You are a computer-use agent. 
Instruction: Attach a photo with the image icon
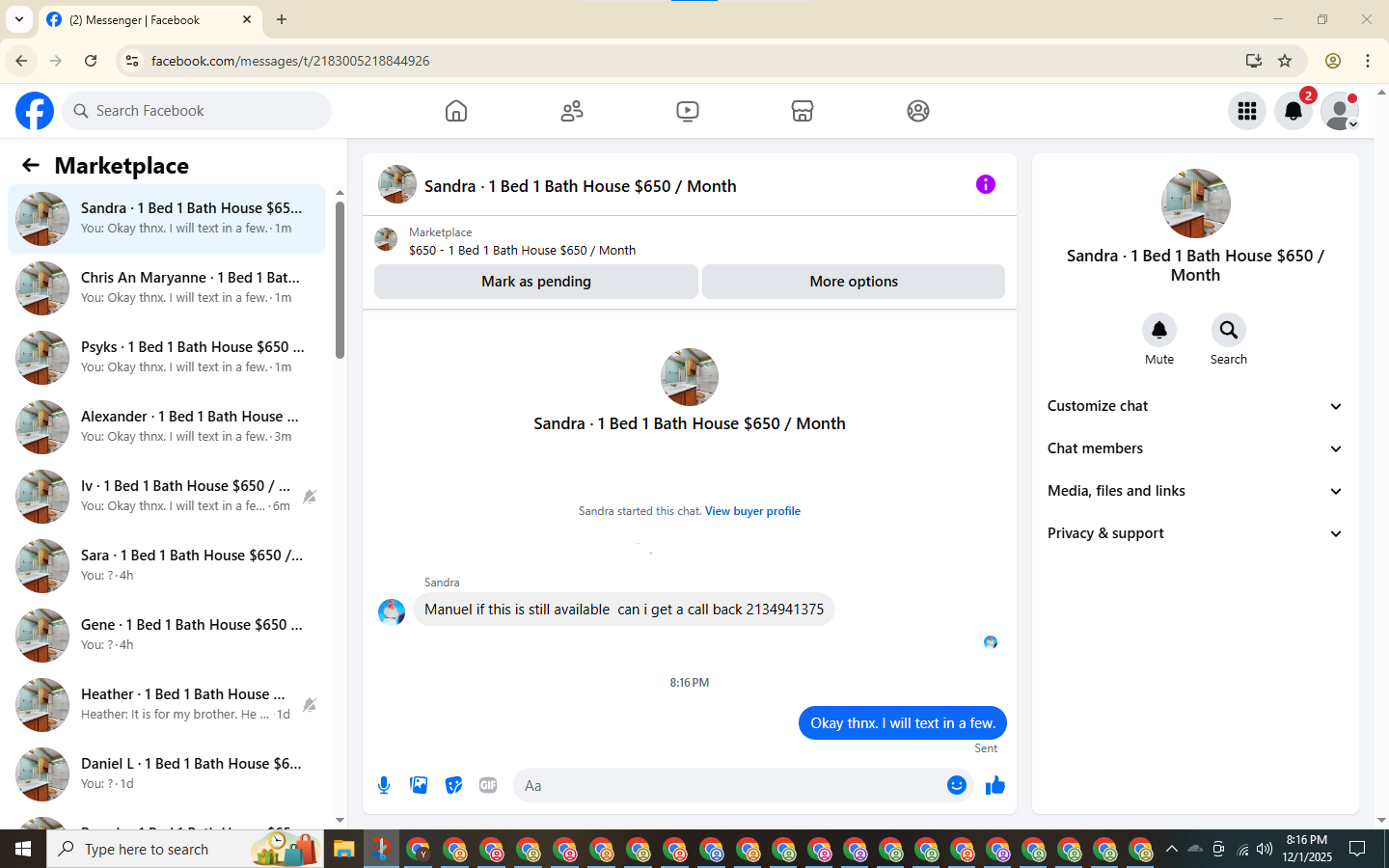(419, 785)
